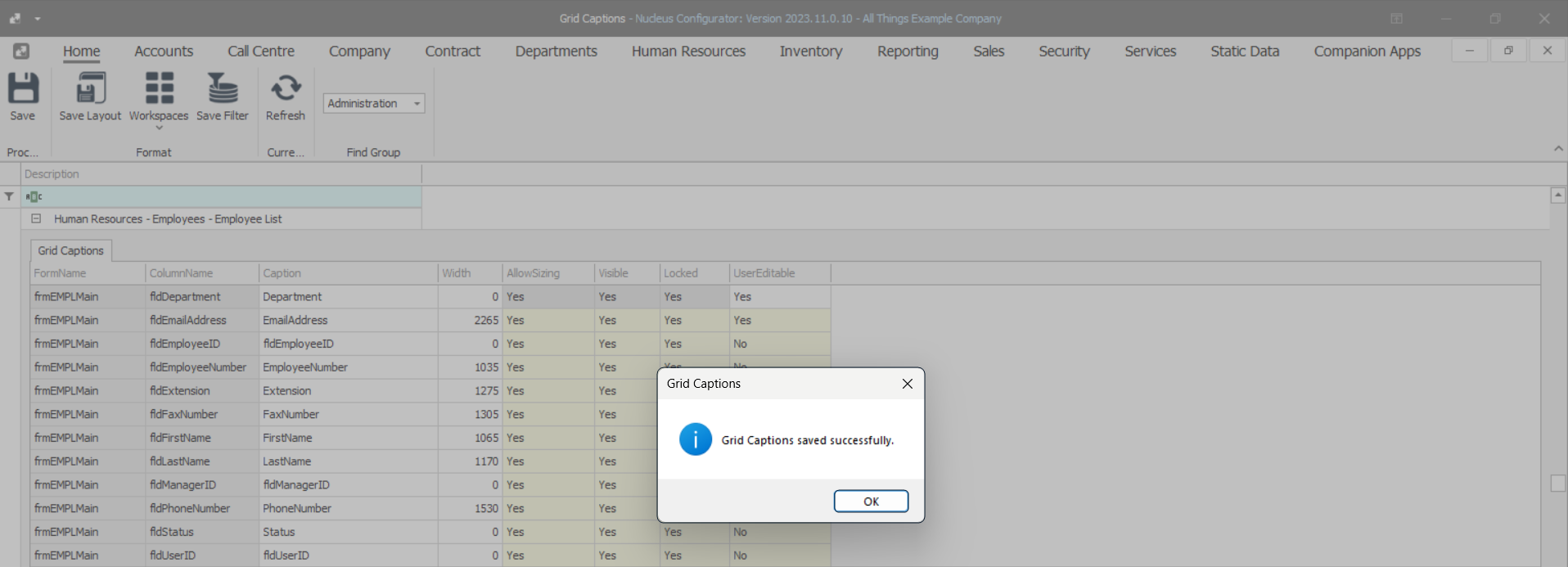Click the ribbon display options icon in title bar
The image size is (1568, 567).
pos(1396,18)
